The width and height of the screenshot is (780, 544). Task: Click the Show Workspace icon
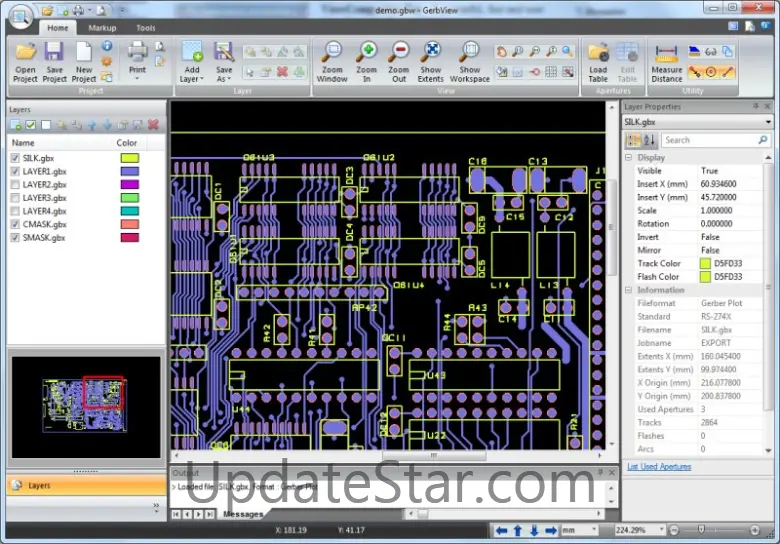pyautogui.click(x=469, y=52)
